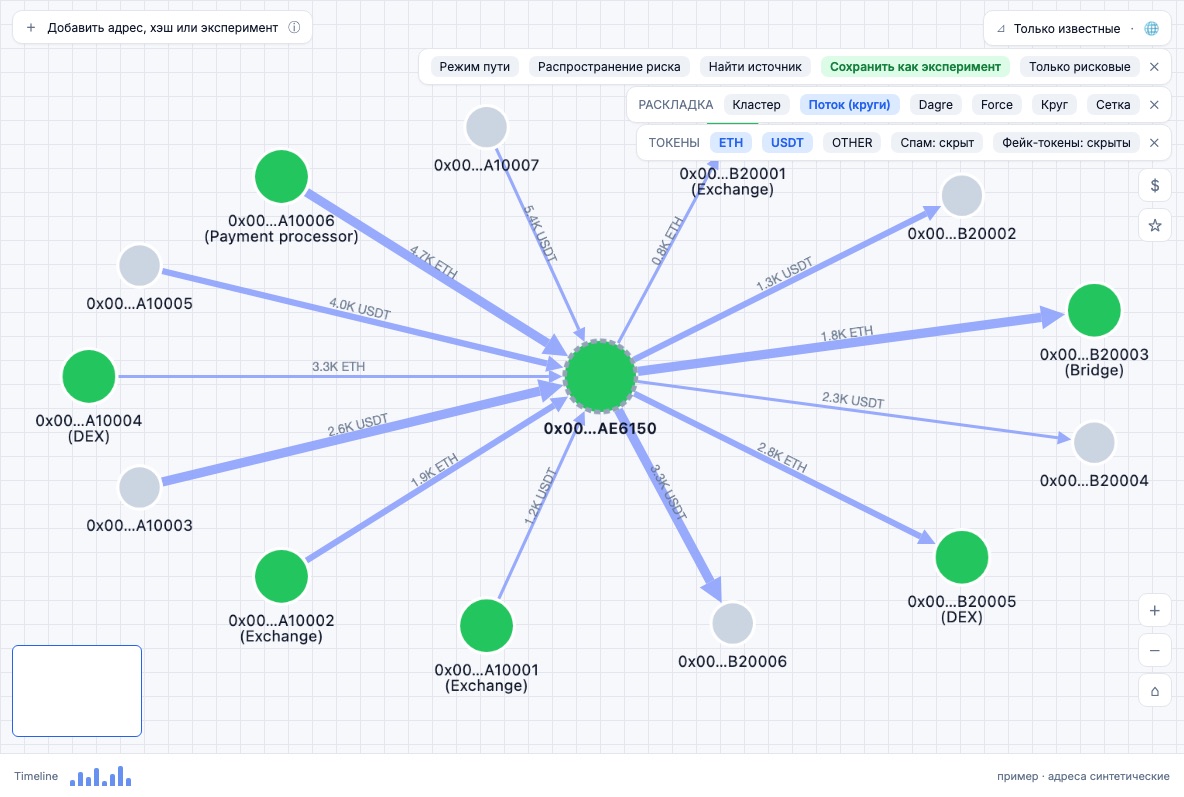1184x797 pixels.
Task: Click the 0.8K ETH edge label
Action: click(x=668, y=240)
